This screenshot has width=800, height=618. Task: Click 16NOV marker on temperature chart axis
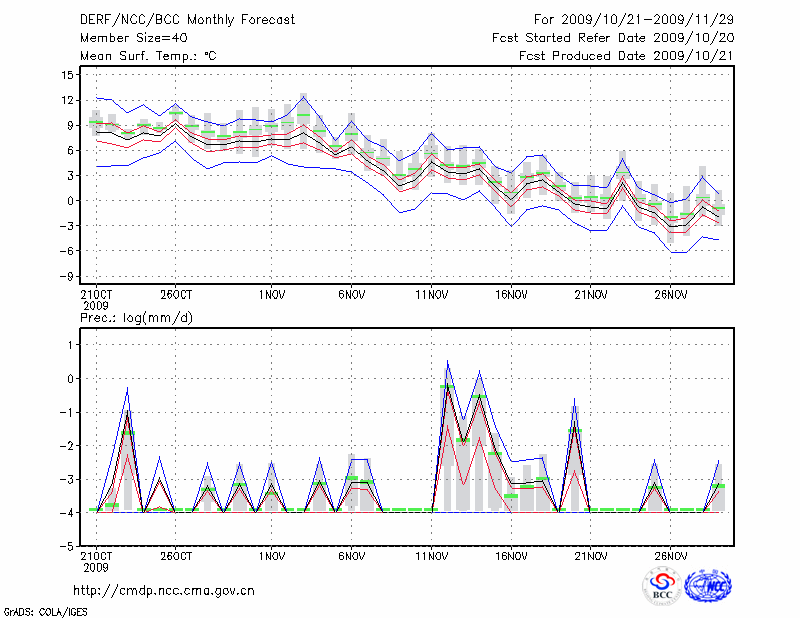pyautogui.click(x=511, y=295)
